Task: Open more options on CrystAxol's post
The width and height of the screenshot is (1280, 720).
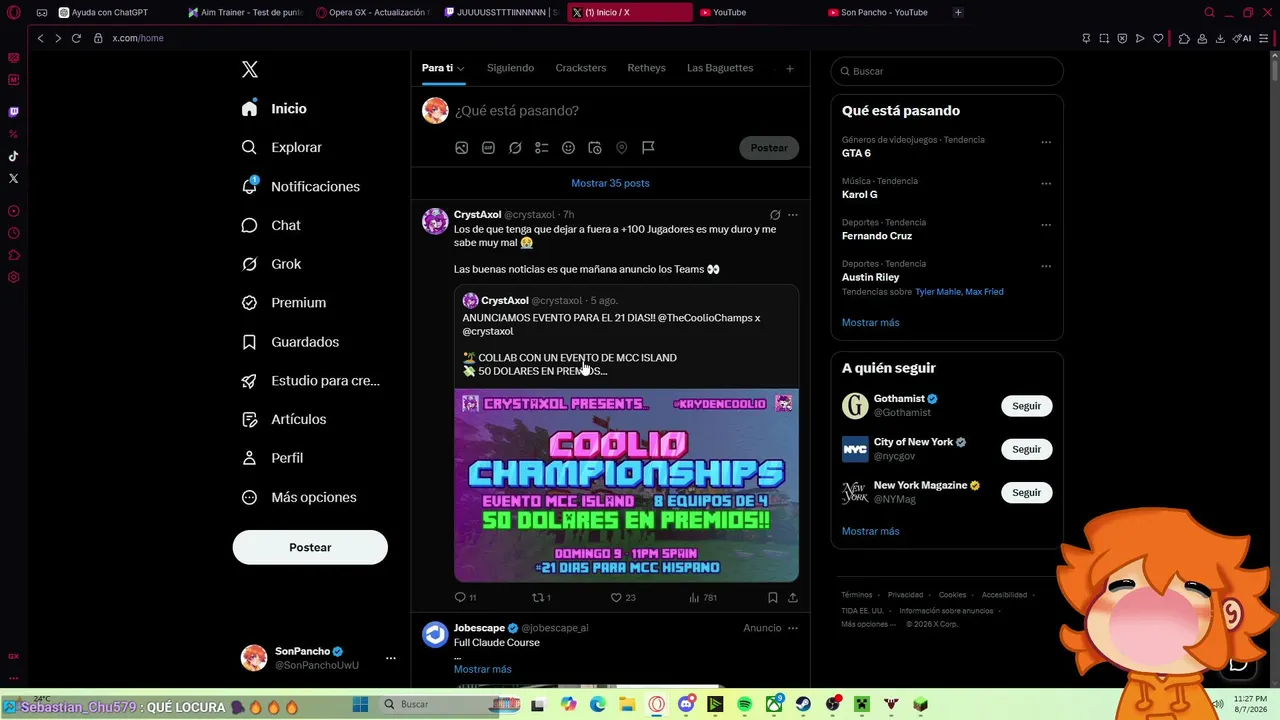Action: pyautogui.click(x=793, y=215)
